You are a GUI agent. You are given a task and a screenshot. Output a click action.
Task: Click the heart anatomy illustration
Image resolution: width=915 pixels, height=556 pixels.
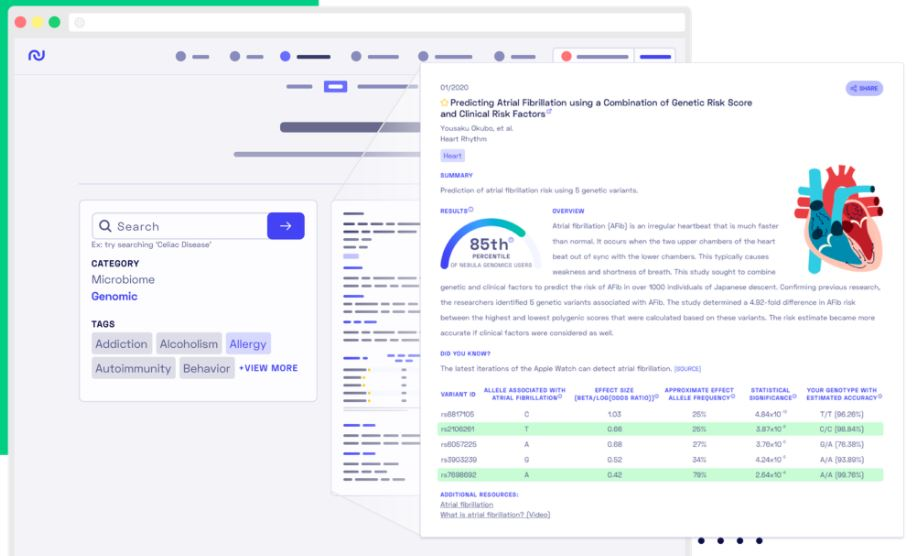[x=839, y=218]
